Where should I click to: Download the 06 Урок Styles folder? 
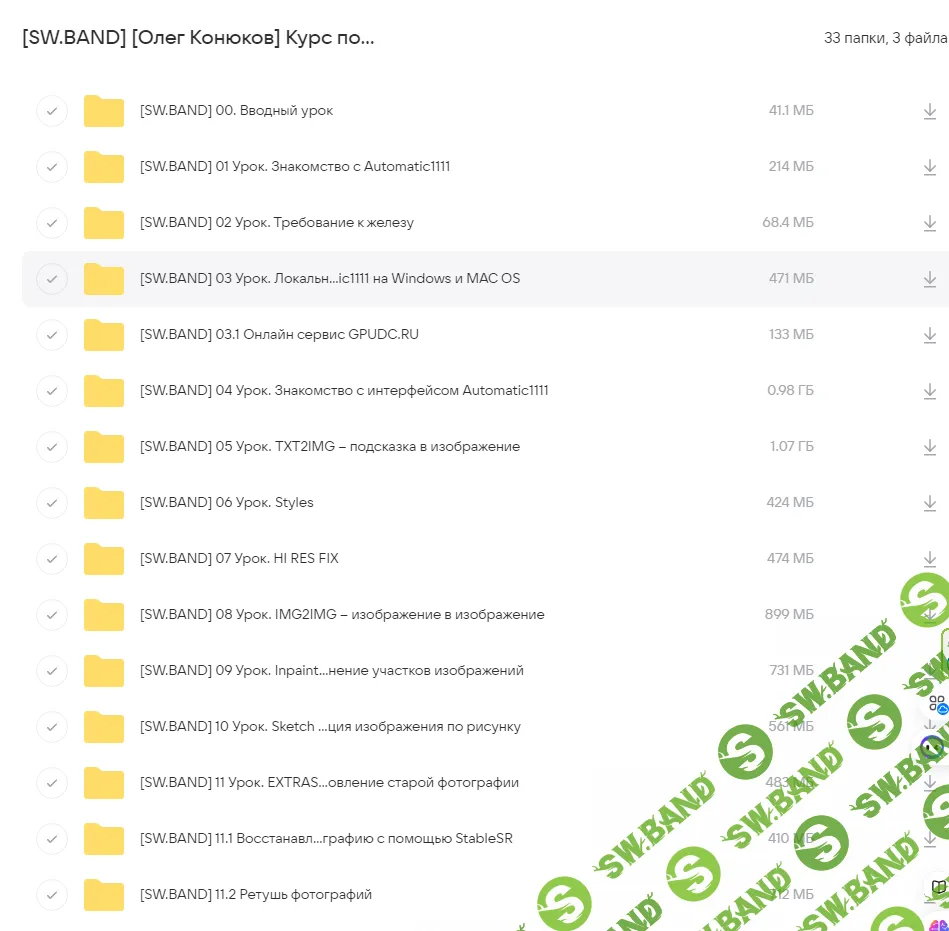929,503
